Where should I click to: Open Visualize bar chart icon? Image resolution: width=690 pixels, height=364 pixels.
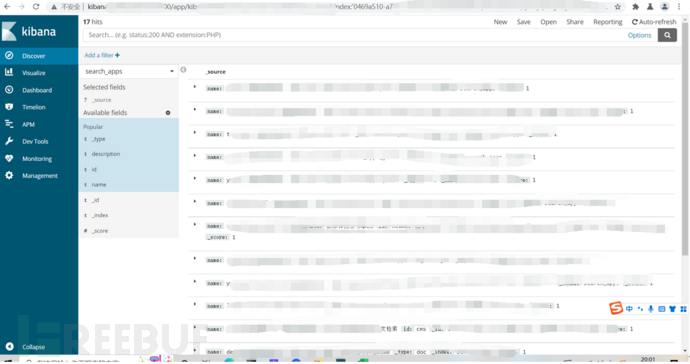tap(9, 72)
